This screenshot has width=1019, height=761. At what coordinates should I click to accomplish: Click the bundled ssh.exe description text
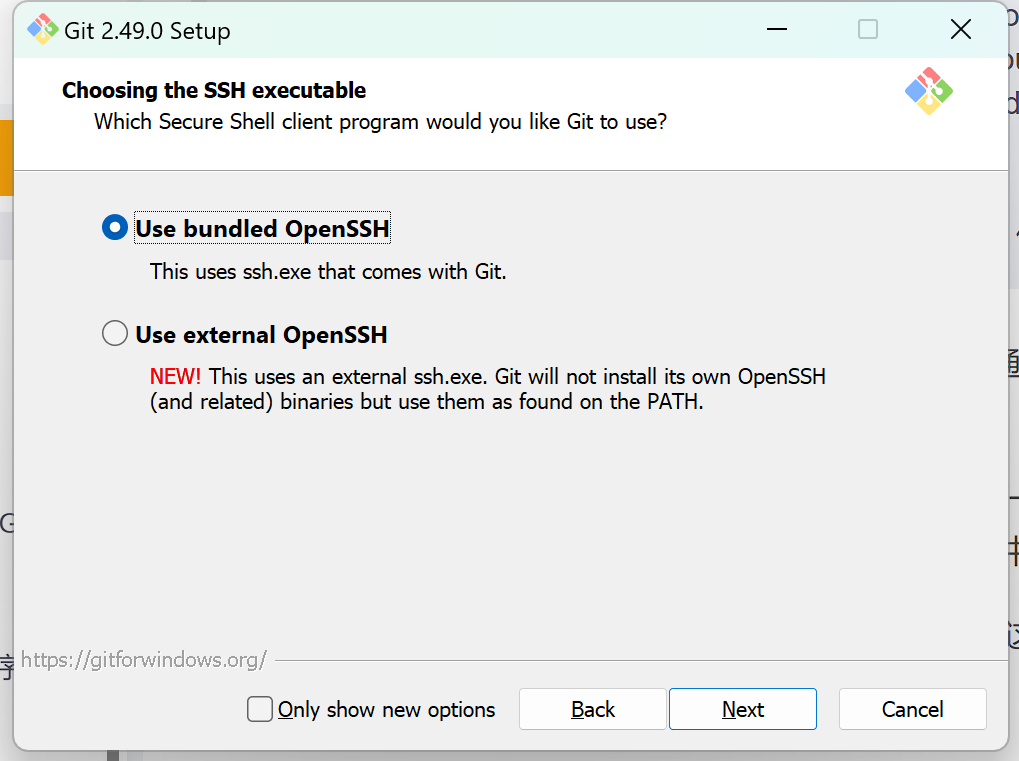(328, 271)
